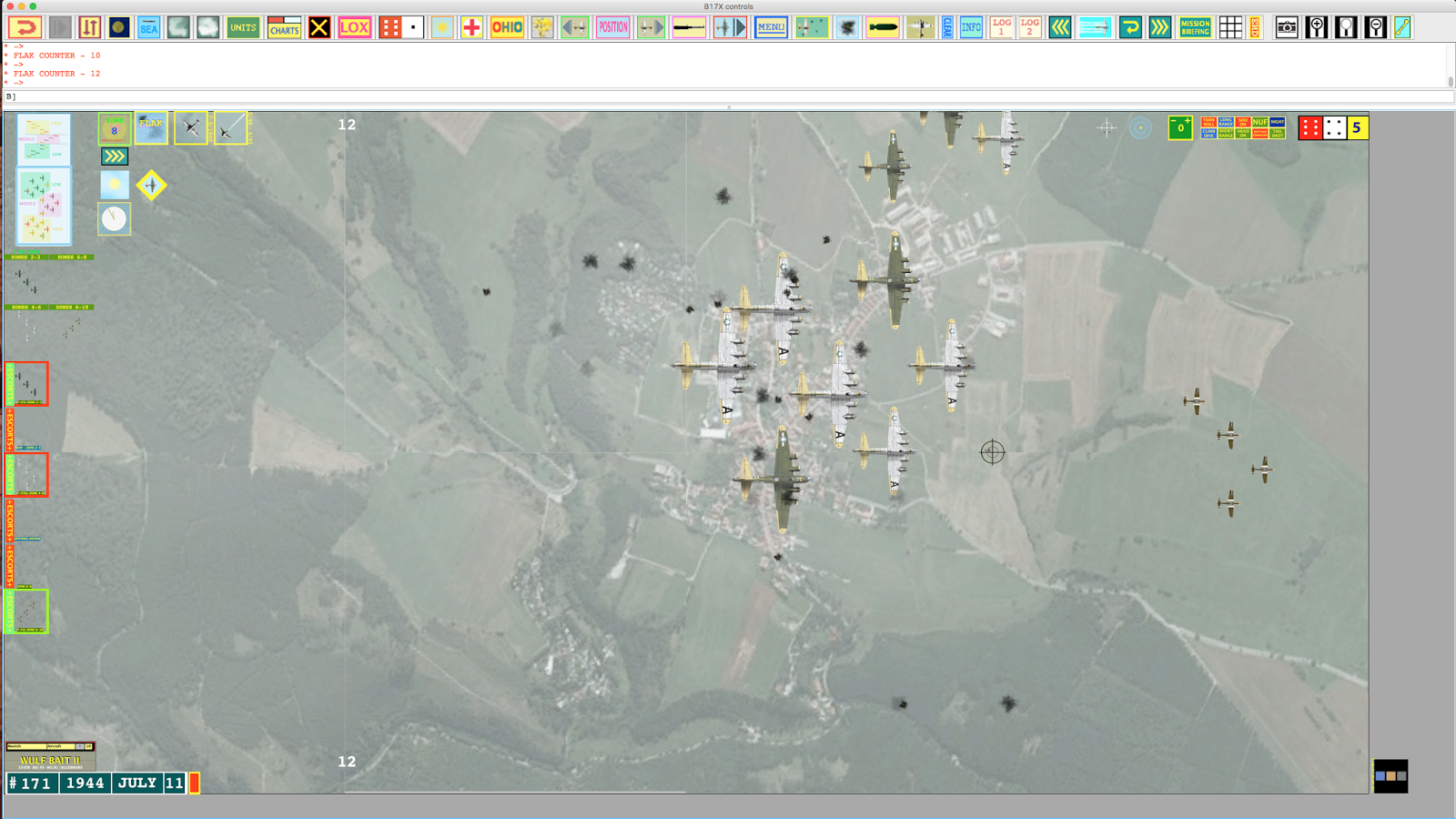The width and height of the screenshot is (1456, 819).
Task: Click the 1944 year field
Action: (x=85, y=783)
